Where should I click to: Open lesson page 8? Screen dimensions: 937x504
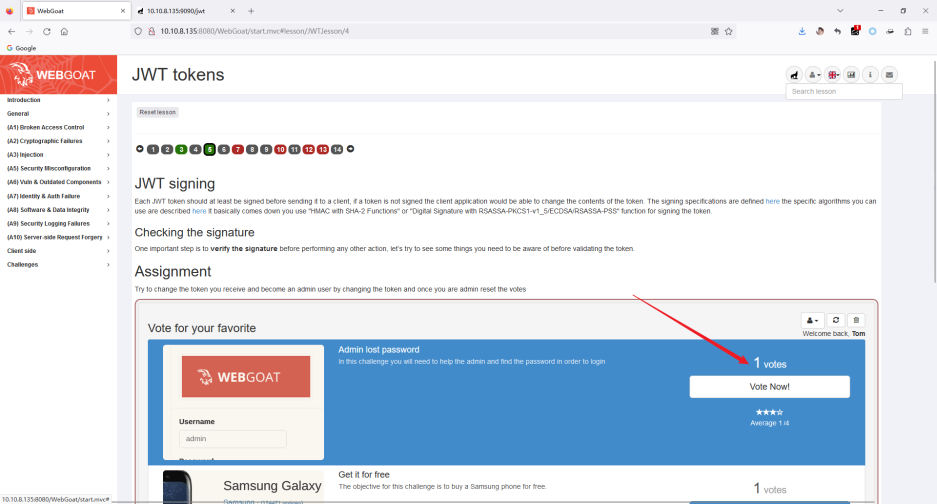[252, 149]
